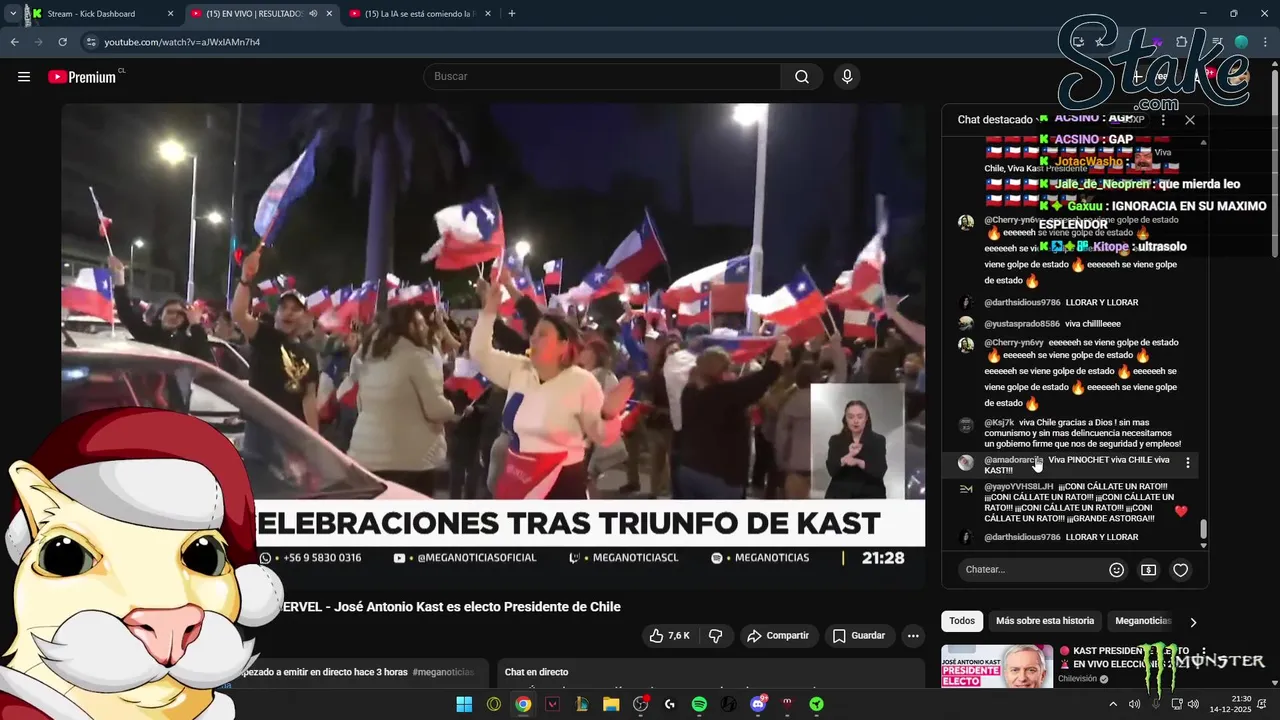Open OBS Studio from the taskbar
Viewport: 1280px width, 720px height.
[641, 704]
